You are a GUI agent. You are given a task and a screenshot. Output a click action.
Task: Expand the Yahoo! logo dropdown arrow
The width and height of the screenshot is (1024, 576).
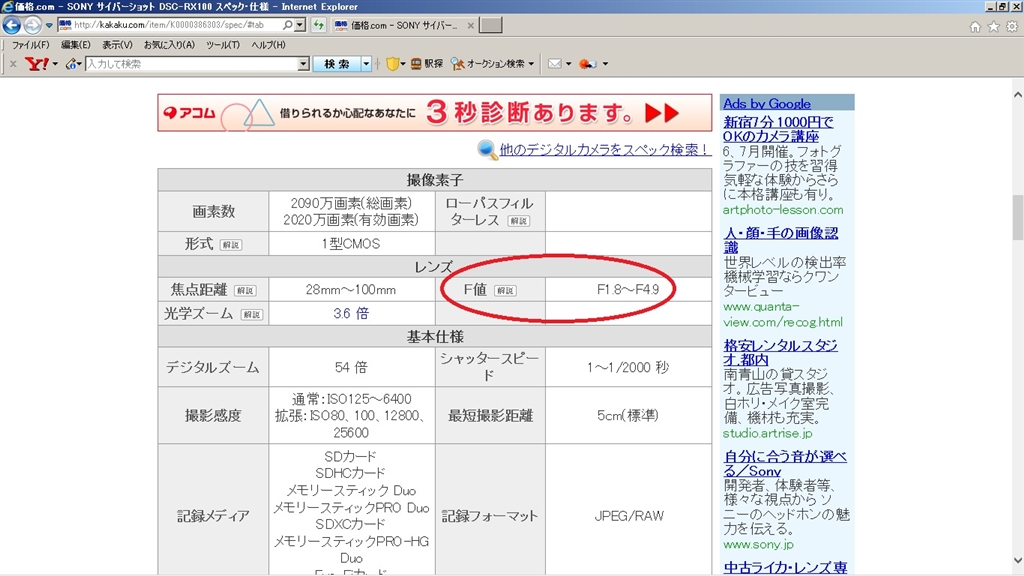(x=55, y=64)
